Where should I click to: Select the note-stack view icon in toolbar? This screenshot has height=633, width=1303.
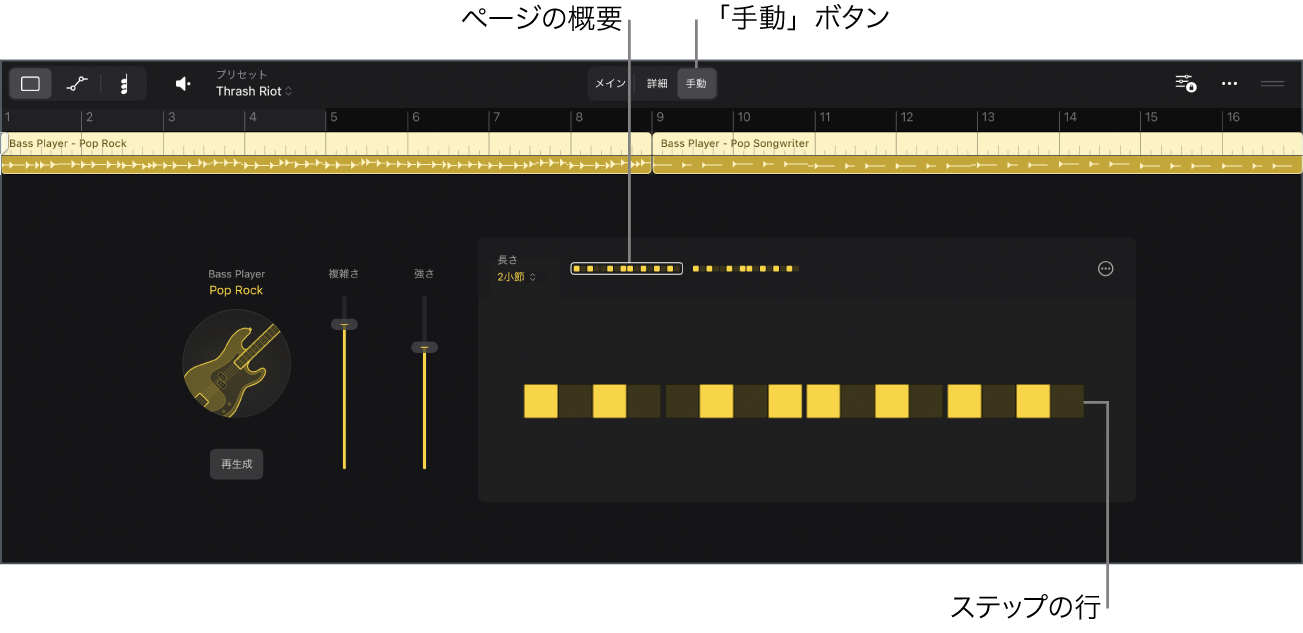(x=124, y=84)
